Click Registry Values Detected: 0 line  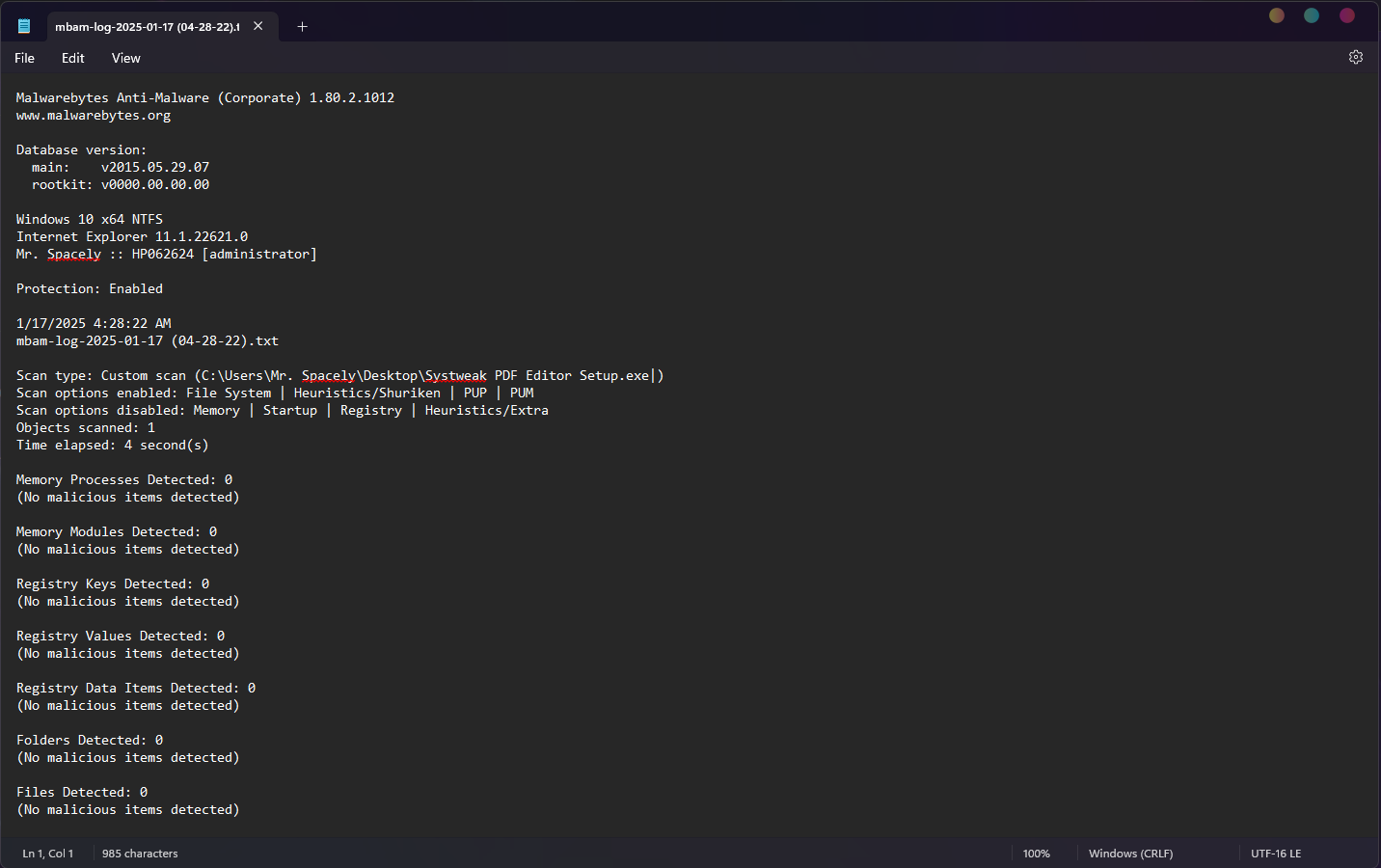click(121, 637)
